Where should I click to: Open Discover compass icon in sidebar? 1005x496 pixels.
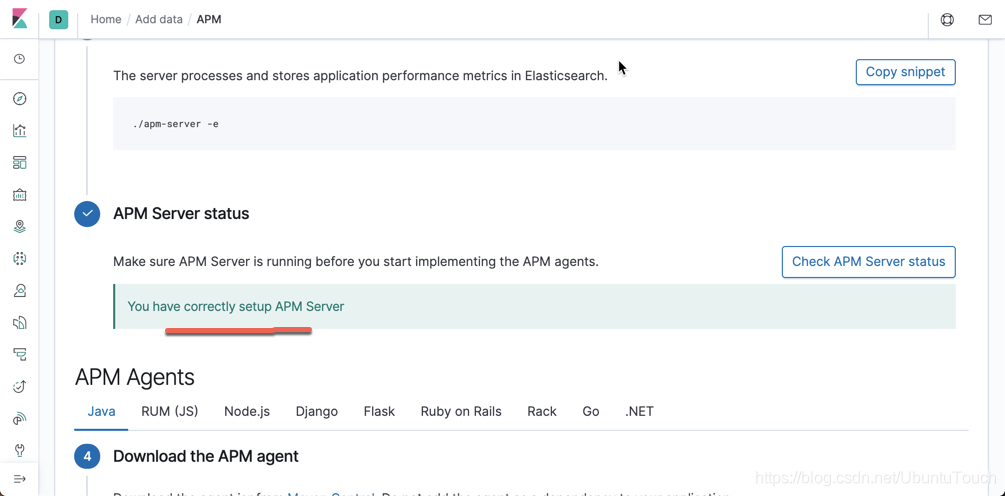[x=20, y=99]
